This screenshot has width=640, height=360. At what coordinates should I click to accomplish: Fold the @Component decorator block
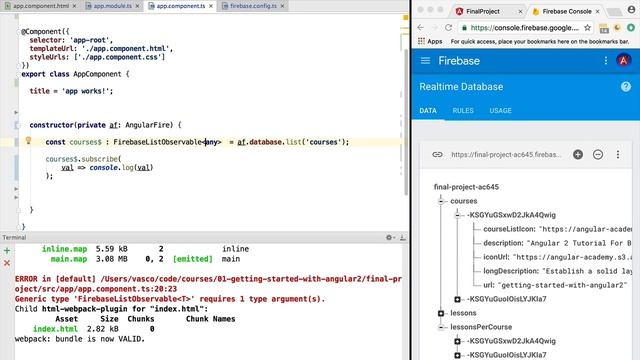click(x=19, y=32)
